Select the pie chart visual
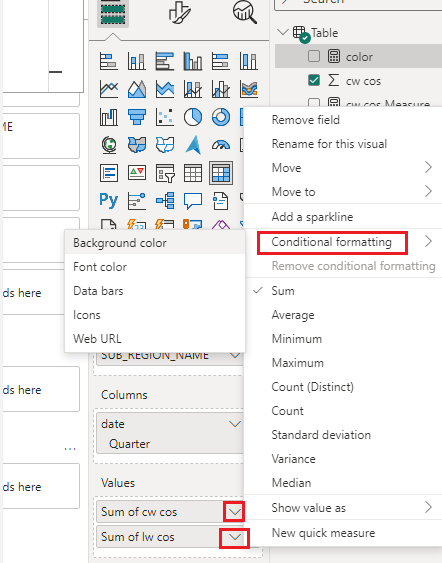The image size is (442, 563). [193, 117]
